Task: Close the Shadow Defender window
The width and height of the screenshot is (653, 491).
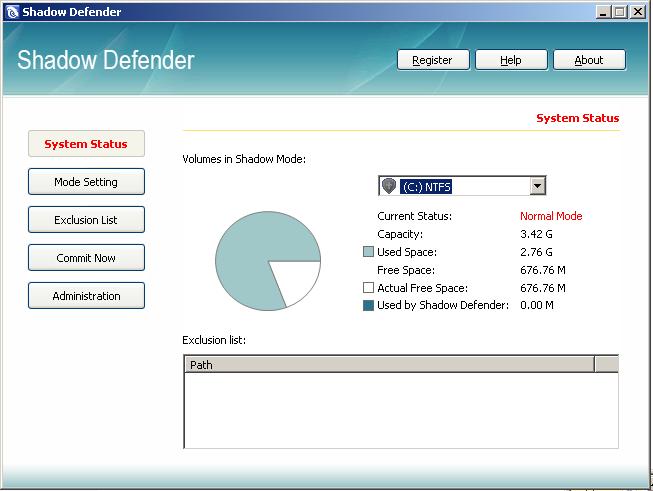Action: [638, 12]
